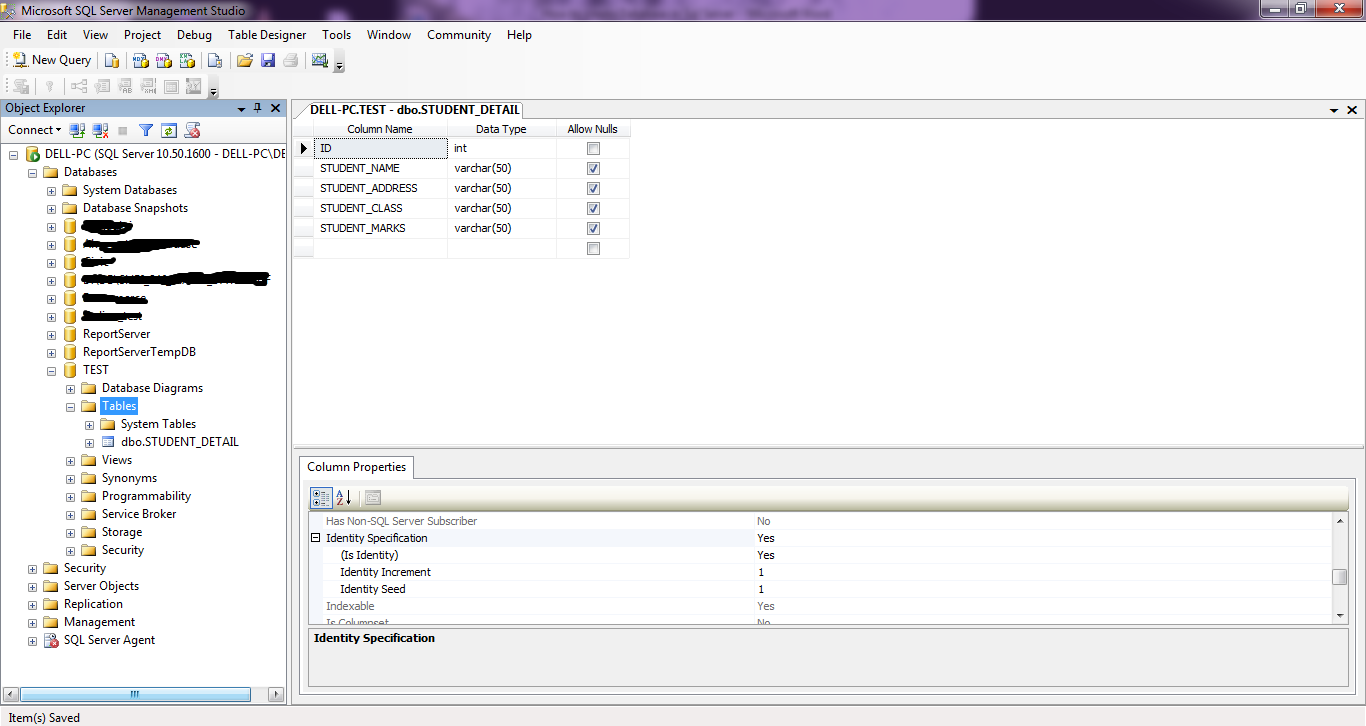
Task: Refresh the Object Explorer tree
Action: pyautogui.click(x=168, y=130)
